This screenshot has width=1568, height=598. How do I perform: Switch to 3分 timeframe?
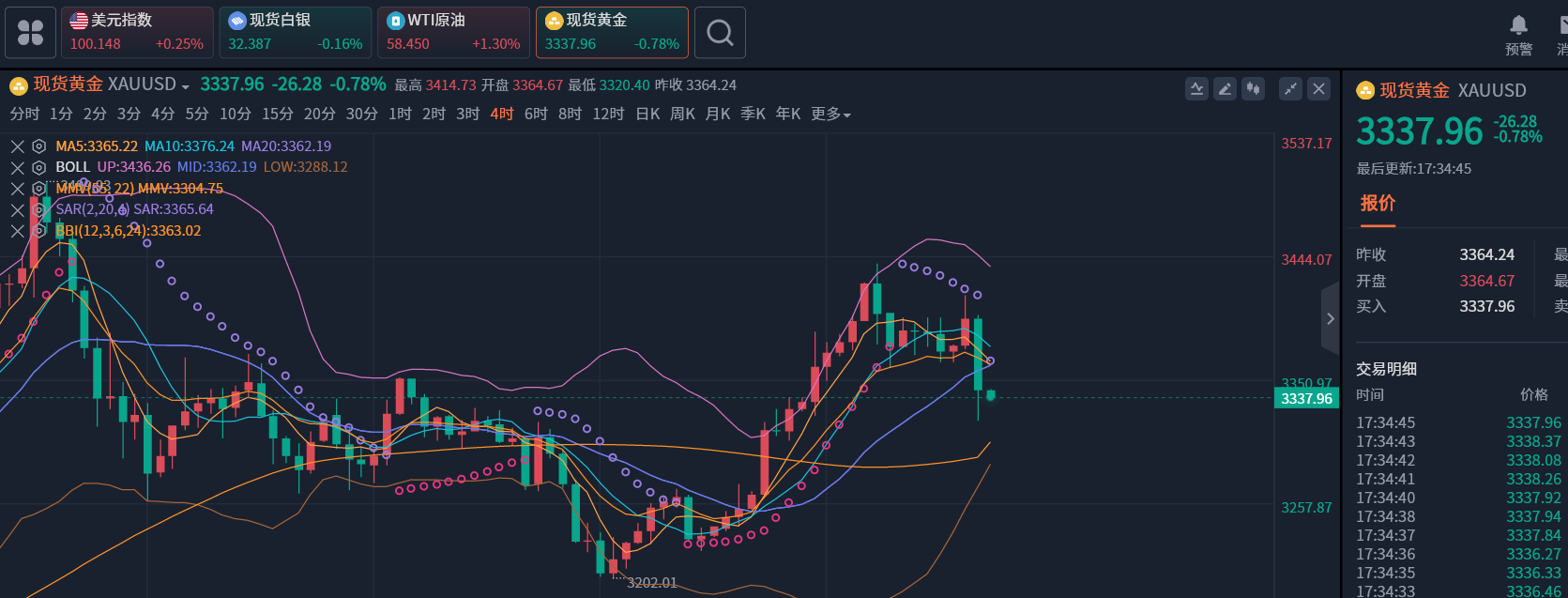click(x=129, y=114)
